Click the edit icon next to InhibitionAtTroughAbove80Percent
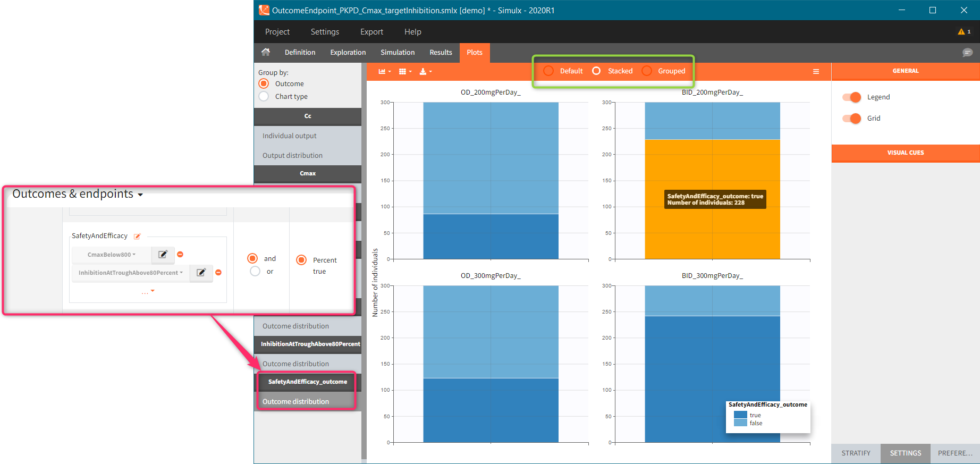This screenshot has height=464, width=980. click(201, 272)
